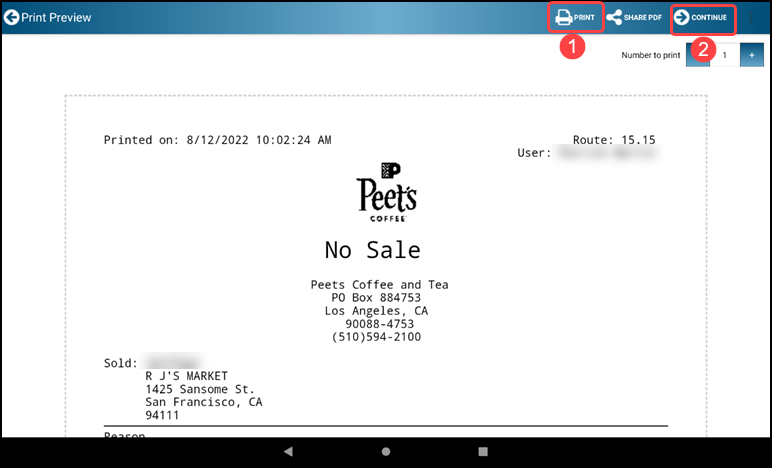Image resolution: width=772 pixels, height=468 pixels.
Task: Click the 'PO Box 884753' line
Action: tap(376, 298)
